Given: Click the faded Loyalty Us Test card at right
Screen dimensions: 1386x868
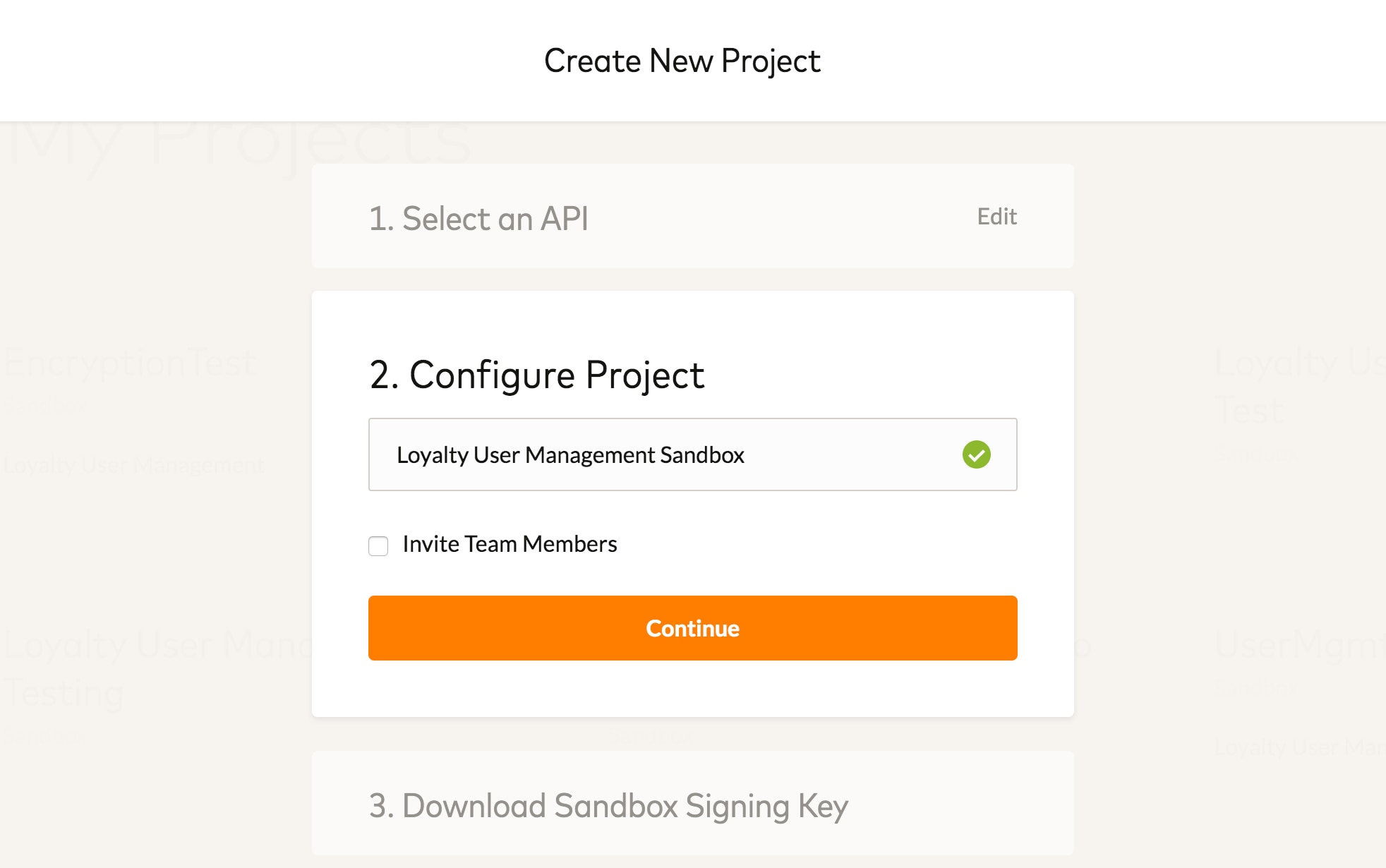Looking at the screenshot, I should 1298,385.
